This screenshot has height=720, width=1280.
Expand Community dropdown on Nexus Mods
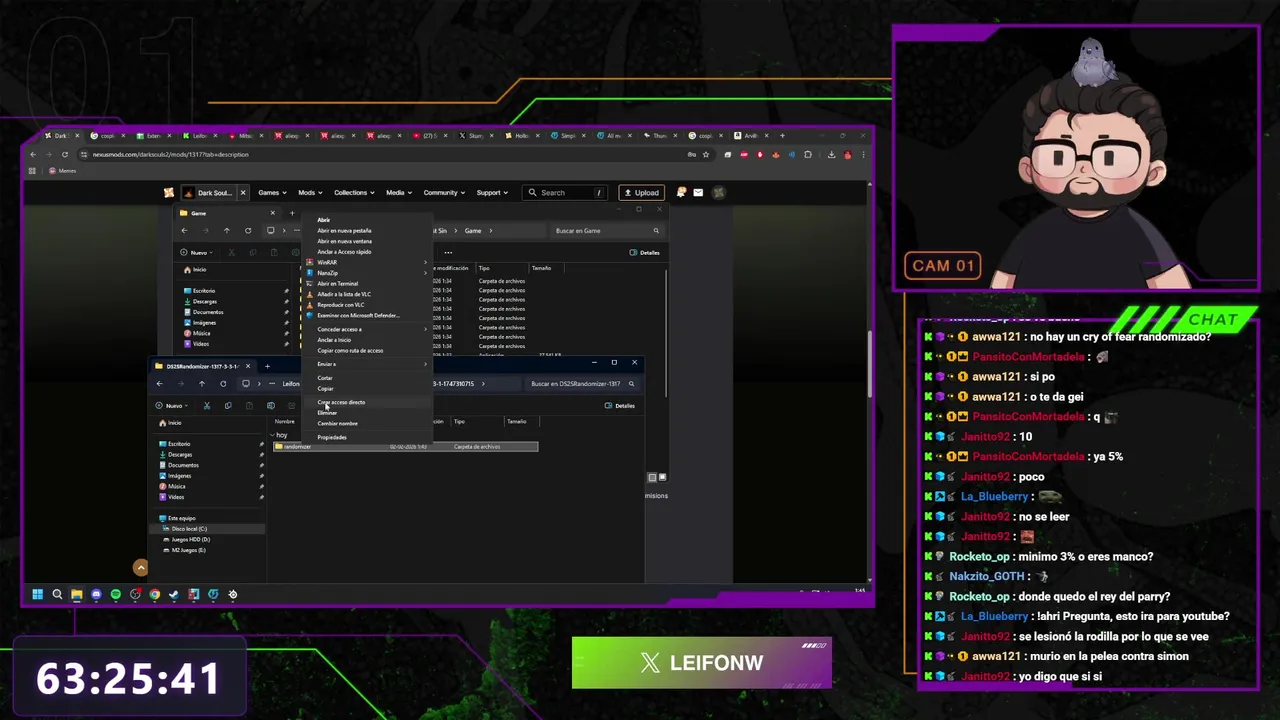pyautogui.click(x=444, y=192)
